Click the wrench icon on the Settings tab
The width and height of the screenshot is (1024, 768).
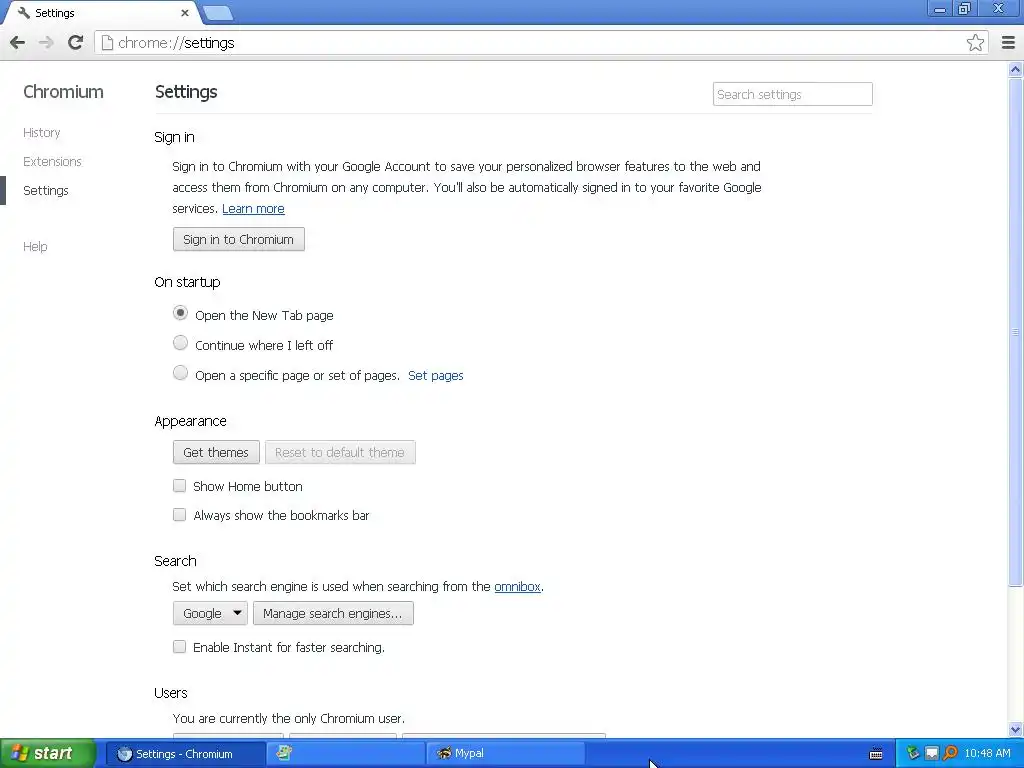click(24, 12)
